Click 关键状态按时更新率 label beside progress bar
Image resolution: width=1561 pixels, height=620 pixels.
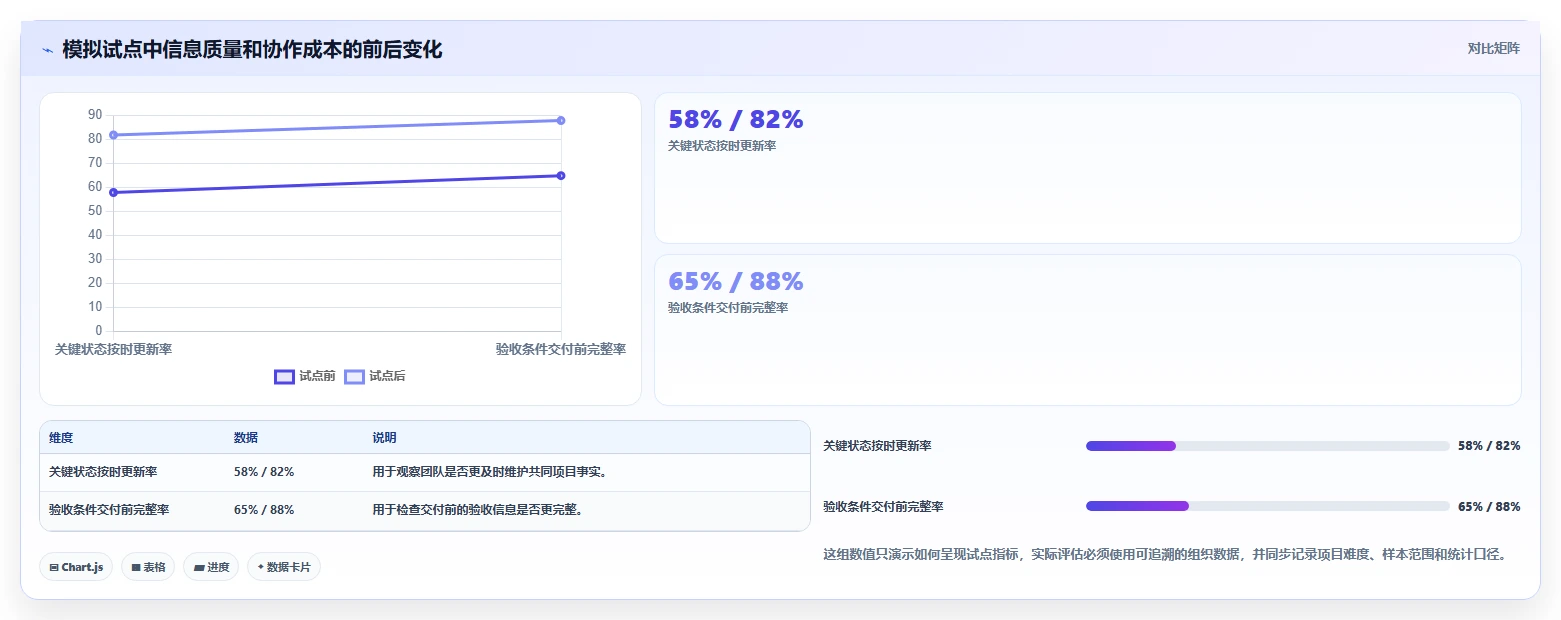coord(877,446)
